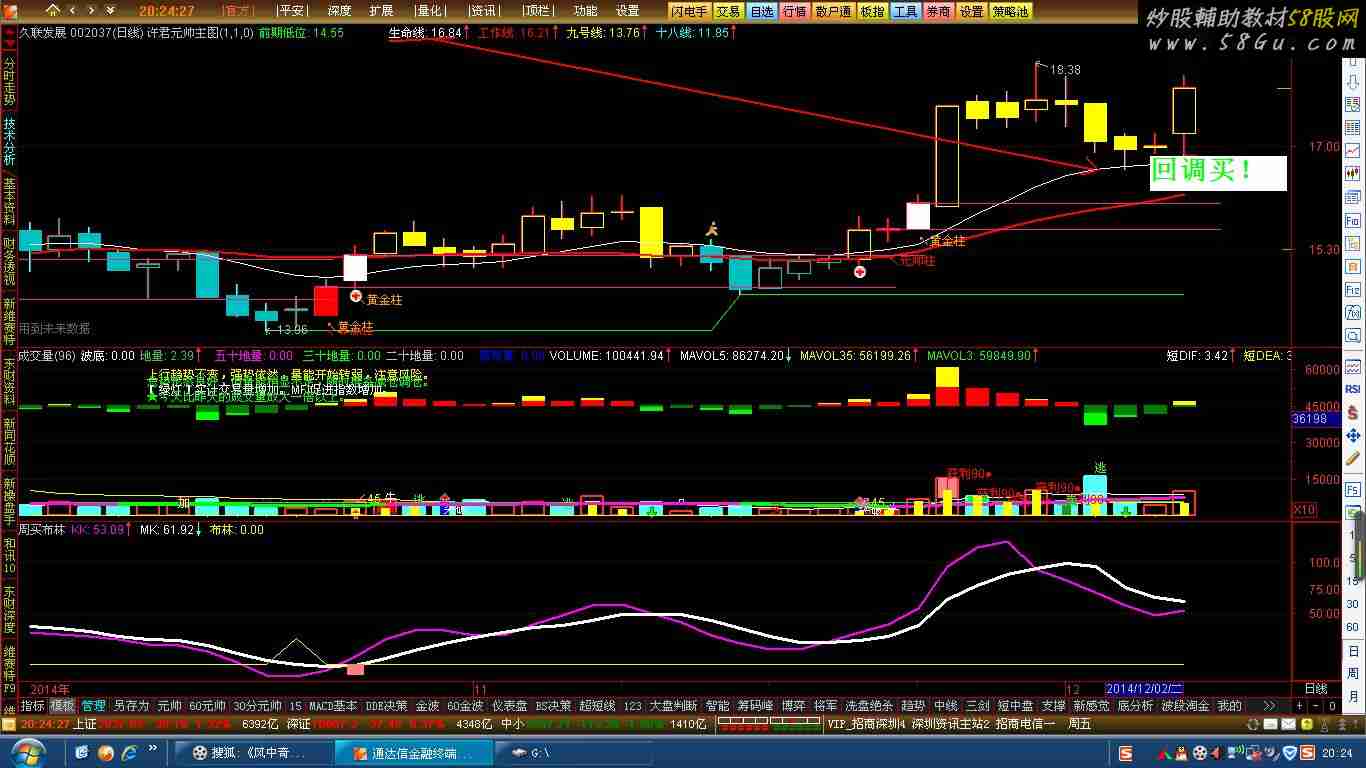Click the down arrow icon in right toolbar
The height and width of the screenshot is (768, 1366).
tap(1353, 81)
